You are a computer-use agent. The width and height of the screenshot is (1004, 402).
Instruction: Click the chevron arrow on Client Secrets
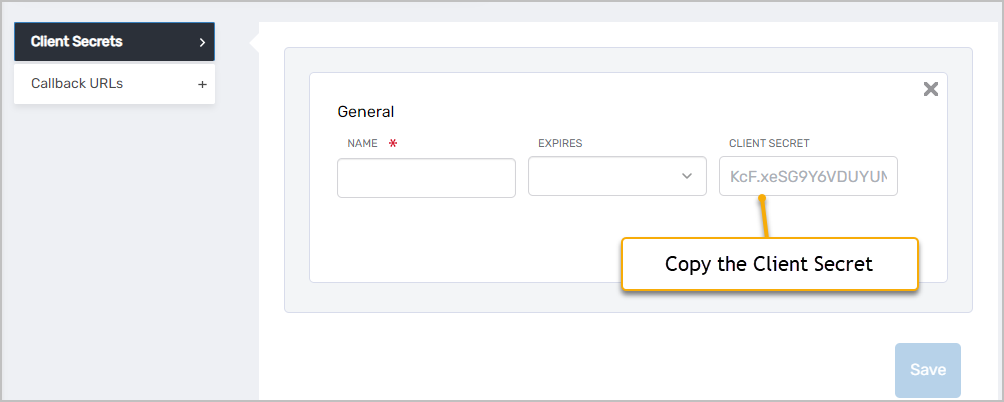[202, 42]
